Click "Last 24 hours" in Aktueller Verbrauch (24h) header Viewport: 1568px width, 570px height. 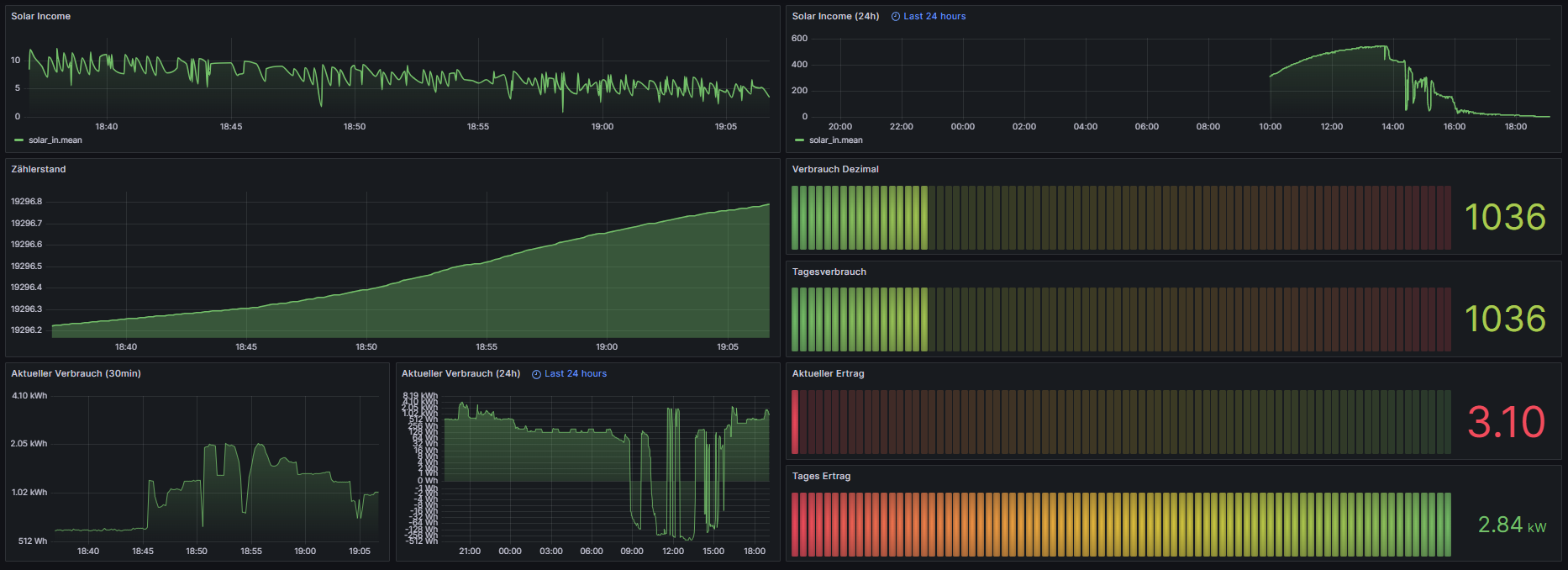pos(576,374)
